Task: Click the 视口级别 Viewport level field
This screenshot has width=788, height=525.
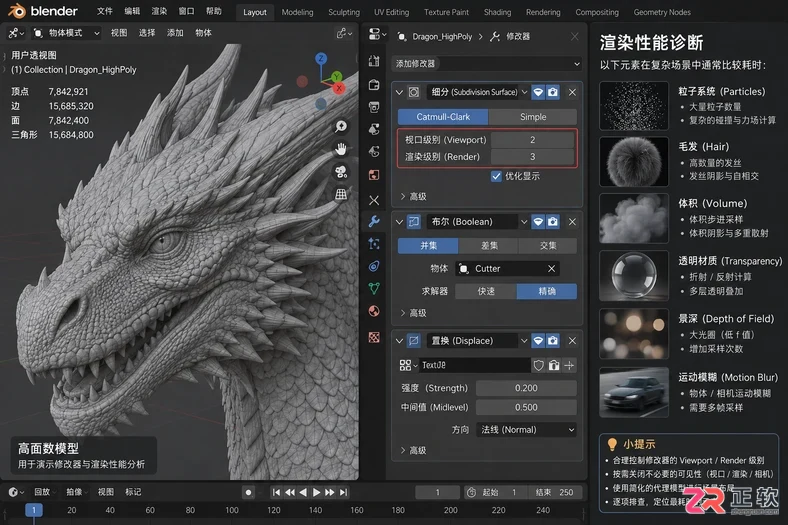Action: click(533, 140)
